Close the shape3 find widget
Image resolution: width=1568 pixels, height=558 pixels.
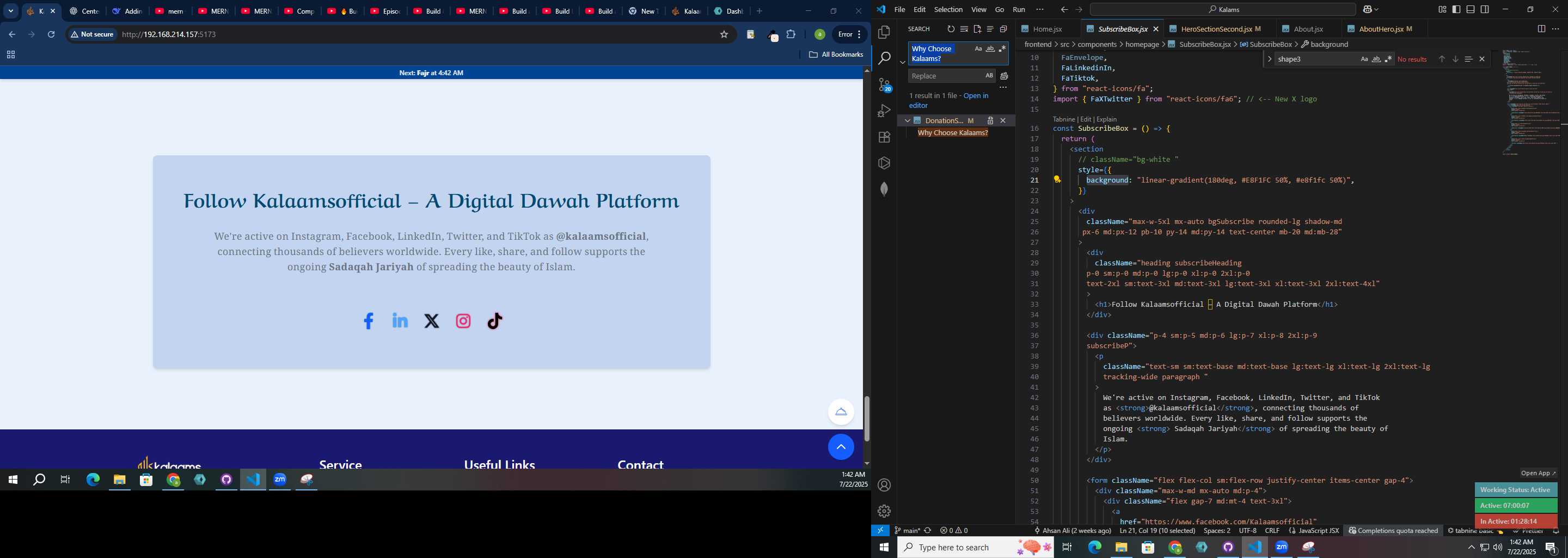tap(1482, 59)
